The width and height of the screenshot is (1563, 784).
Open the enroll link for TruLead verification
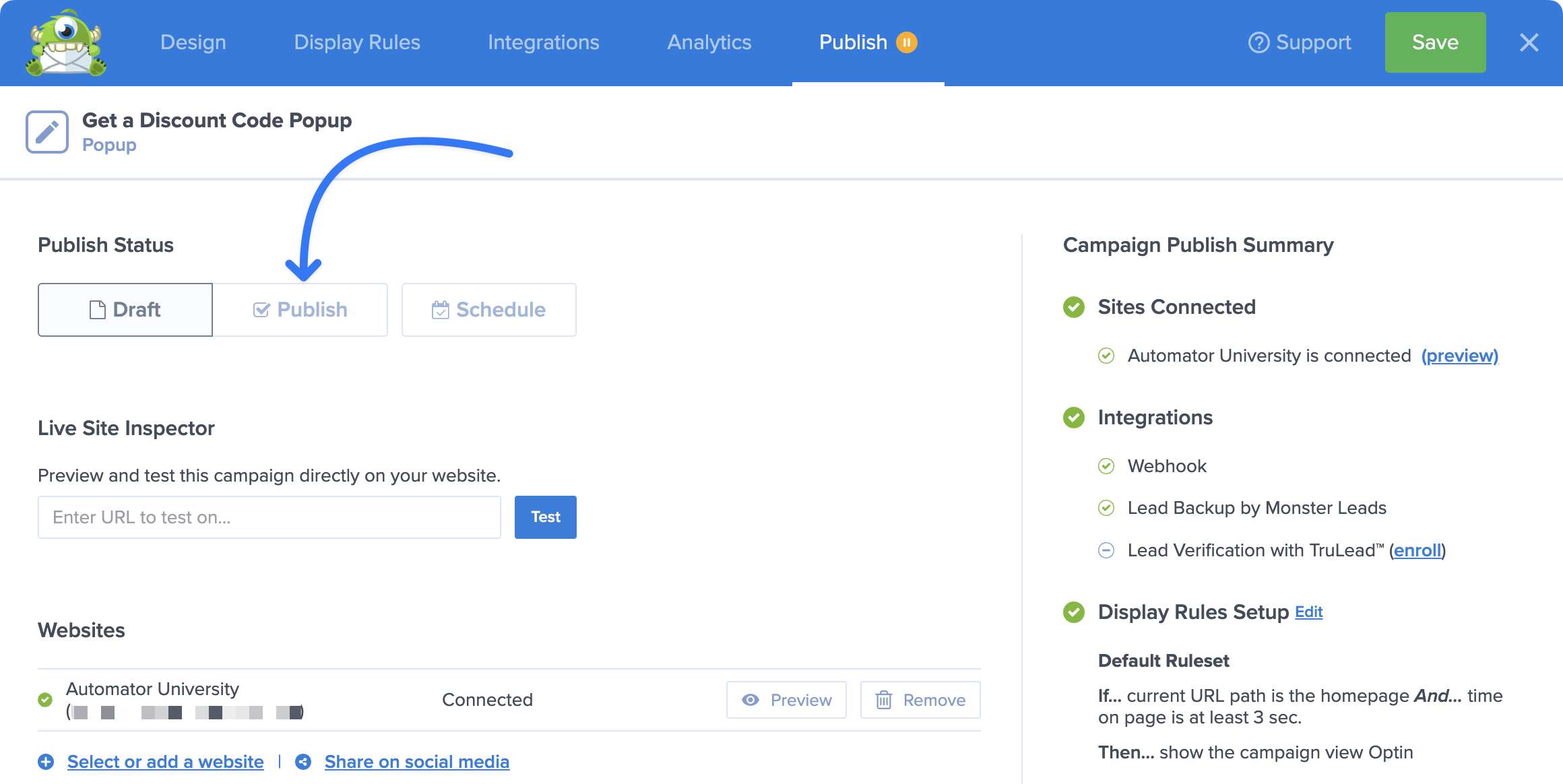[x=1417, y=550]
